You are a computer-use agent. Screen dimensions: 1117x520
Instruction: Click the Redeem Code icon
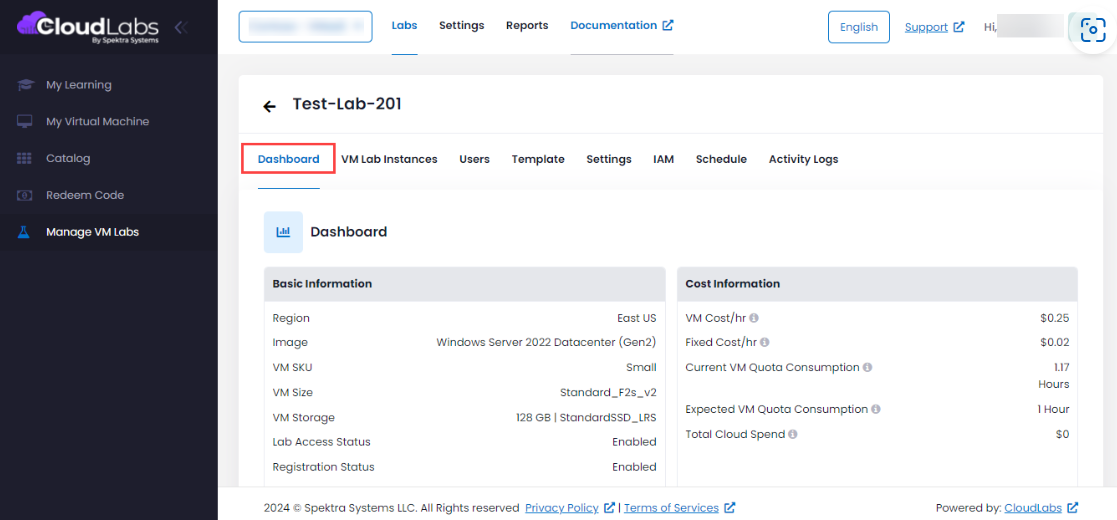(x=25, y=195)
